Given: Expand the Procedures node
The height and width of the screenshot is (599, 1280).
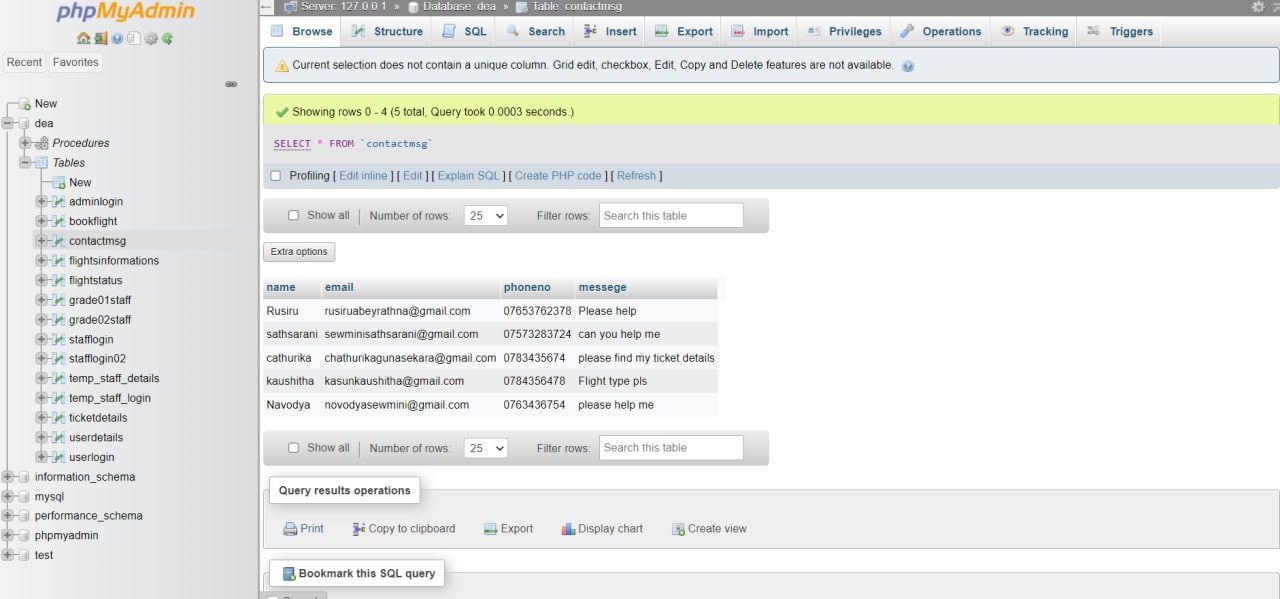Looking at the screenshot, I should tap(25, 143).
